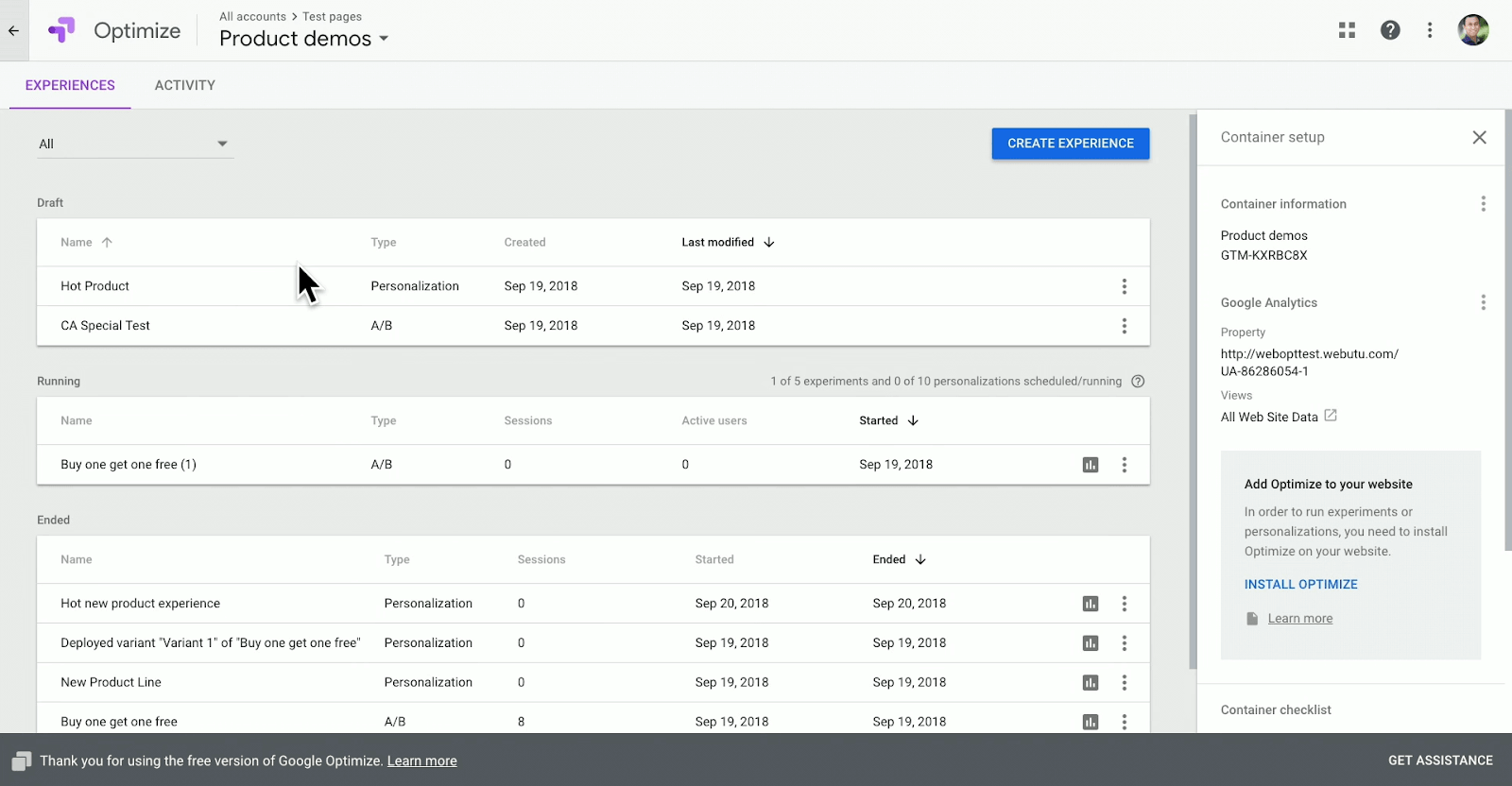1512x786 pixels.
Task: Open Hot new product experience entry
Action: click(140, 604)
